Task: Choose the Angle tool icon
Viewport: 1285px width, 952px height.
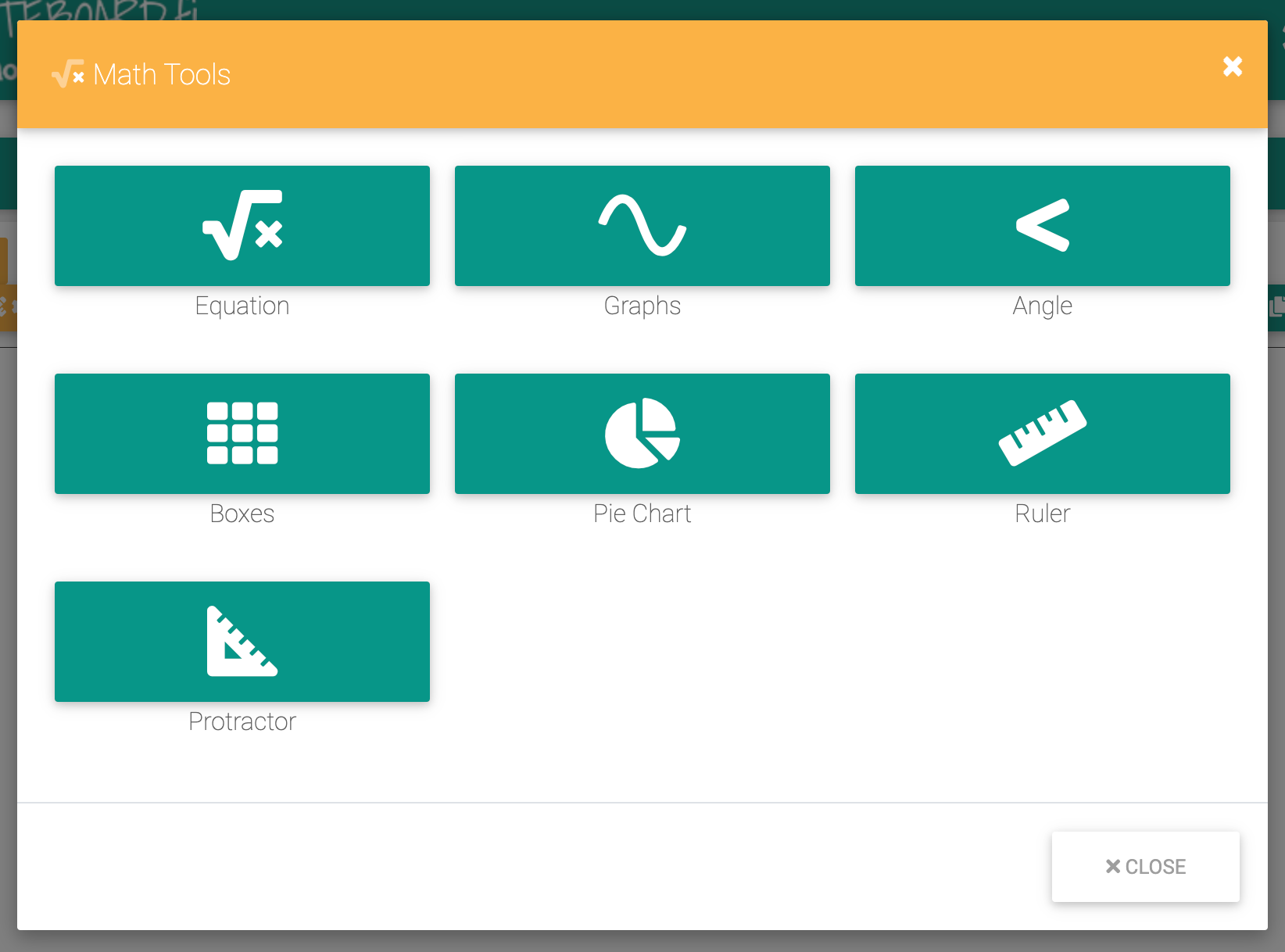Action: (1042, 225)
